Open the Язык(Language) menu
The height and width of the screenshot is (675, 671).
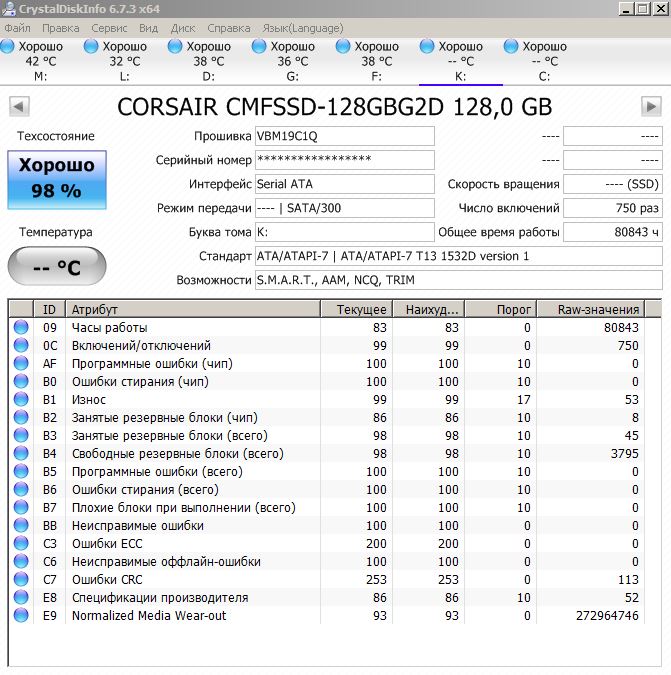pyautogui.click(x=303, y=28)
